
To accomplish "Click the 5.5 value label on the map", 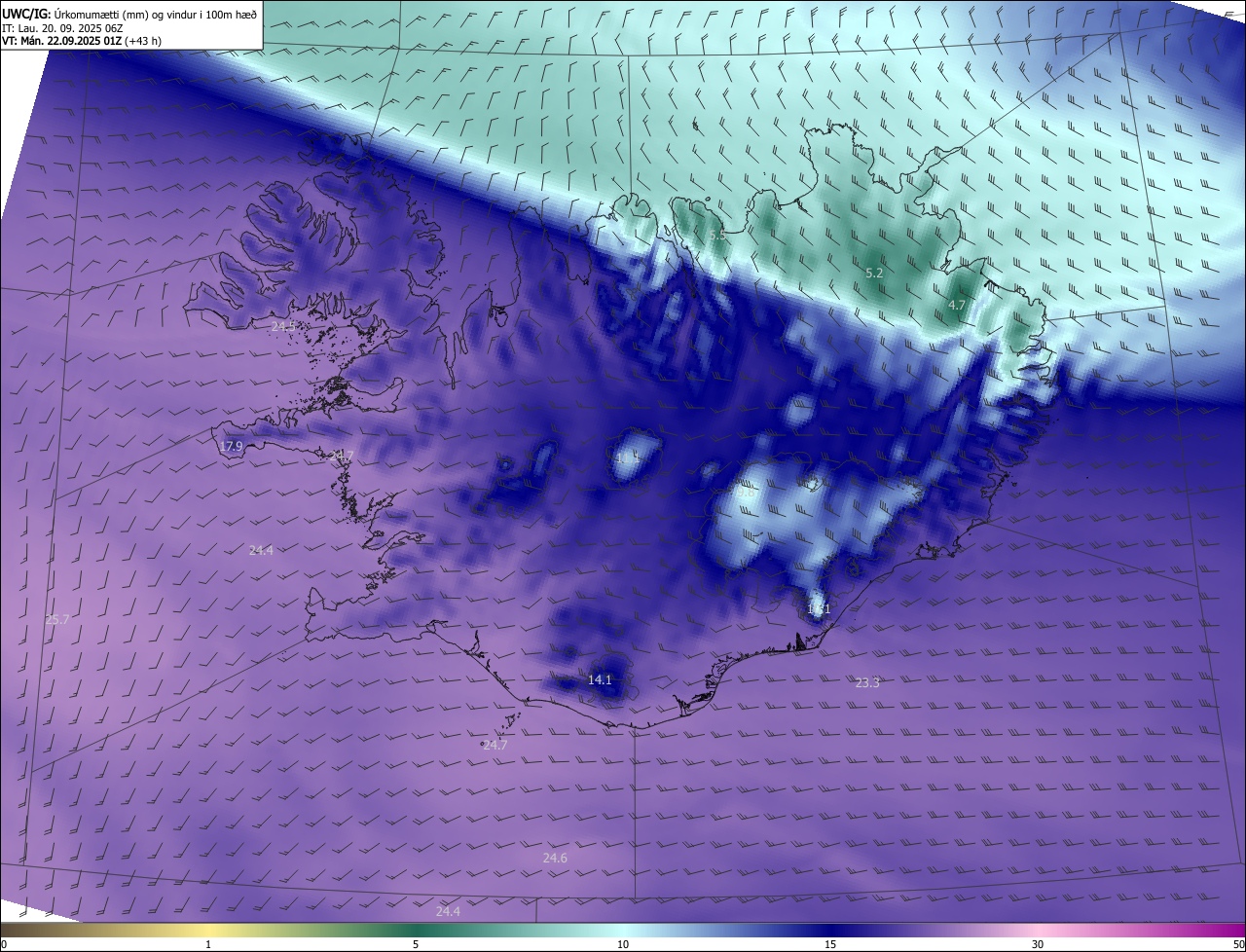I will point(717,236).
